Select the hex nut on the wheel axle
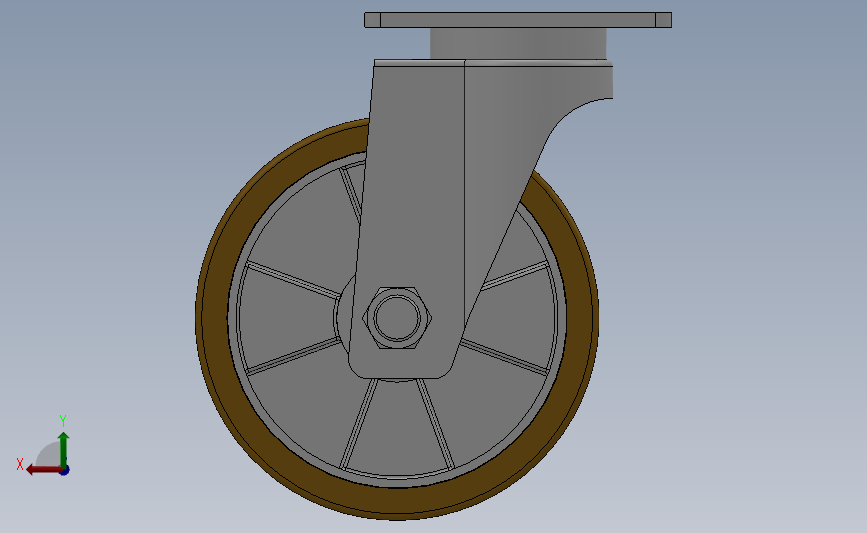Image resolution: width=867 pixels, height=533 pixels. (397, 318)
